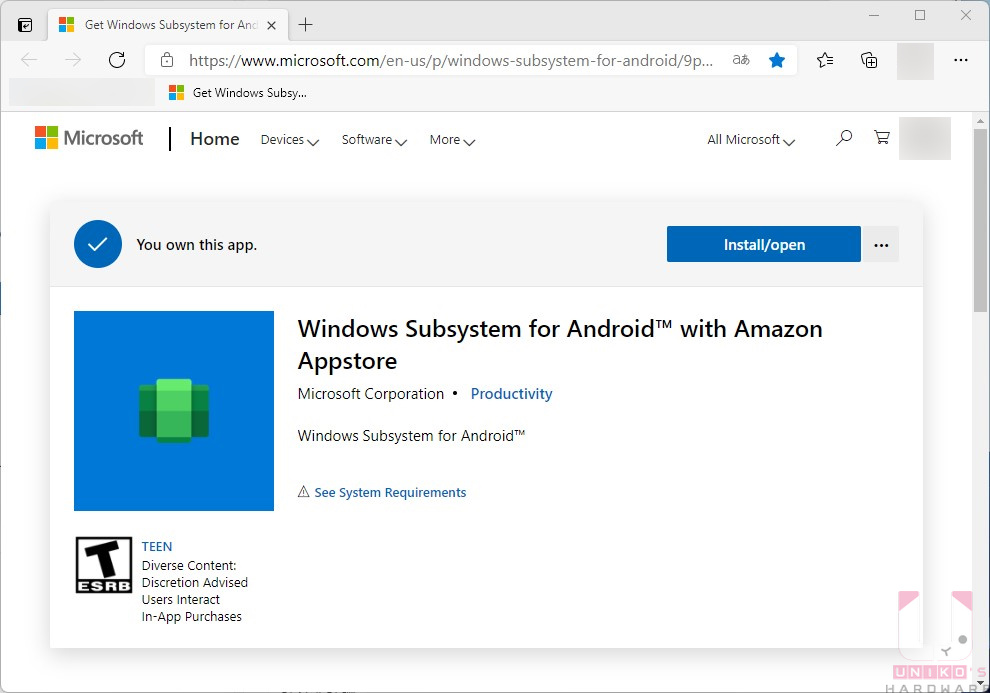This screenshot has height=693, width=990.
Task: Maximize the browser window
Action: click(x=920, y=15)
